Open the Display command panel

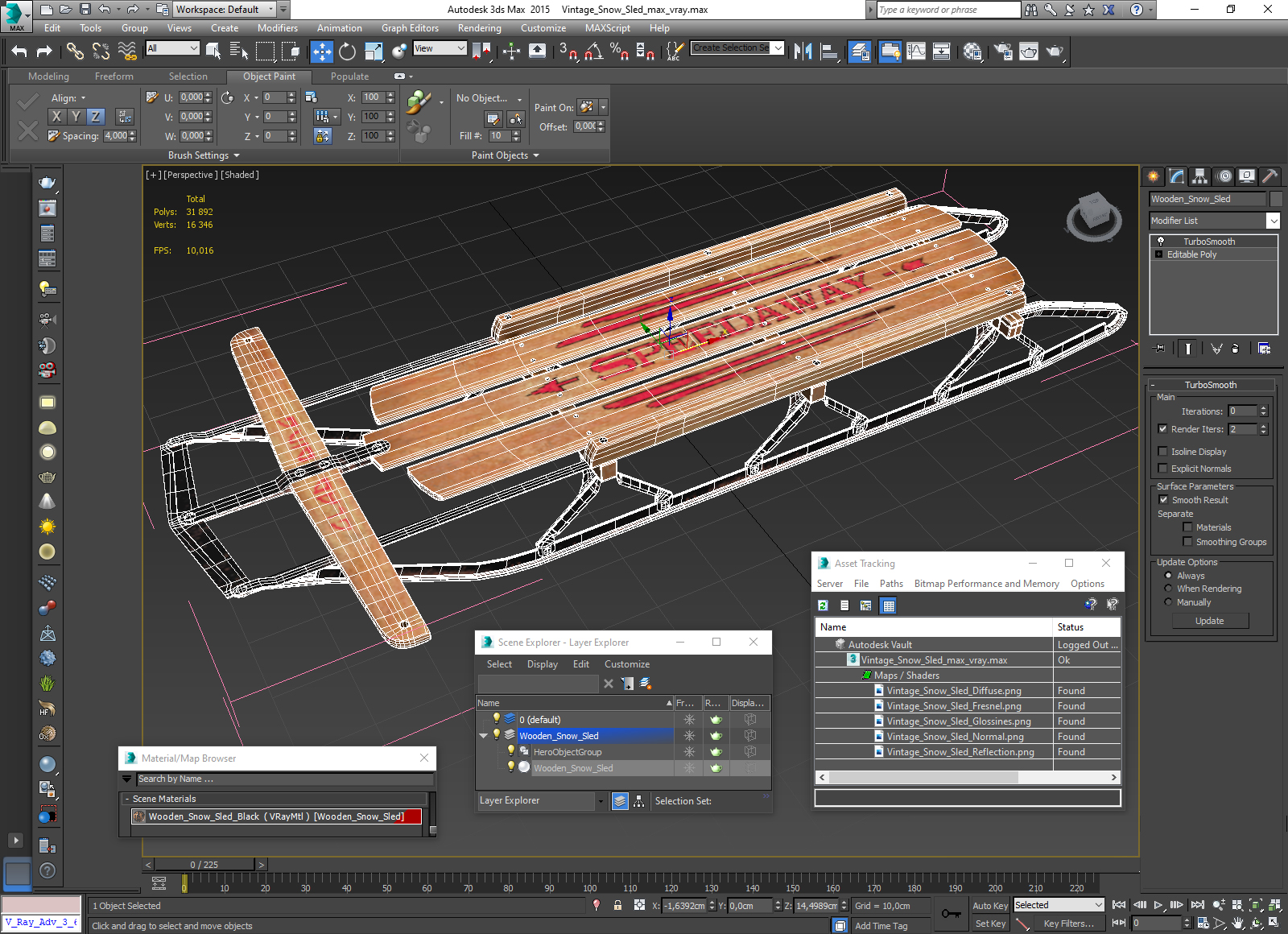(x=1247, y=176)
